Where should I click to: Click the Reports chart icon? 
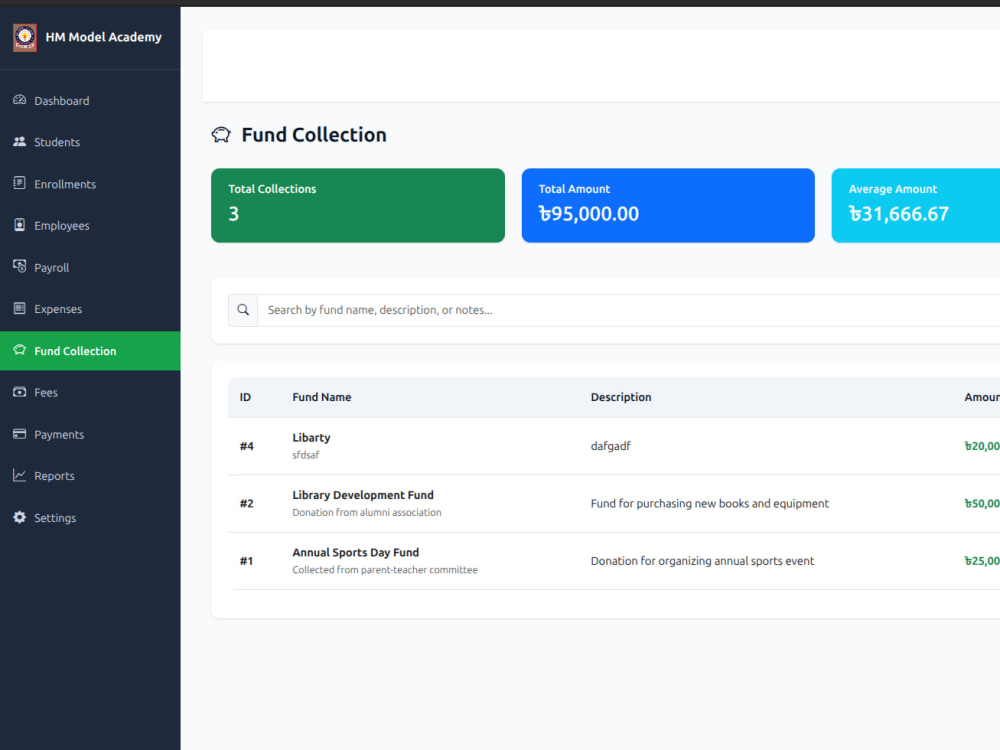[20, 475]
